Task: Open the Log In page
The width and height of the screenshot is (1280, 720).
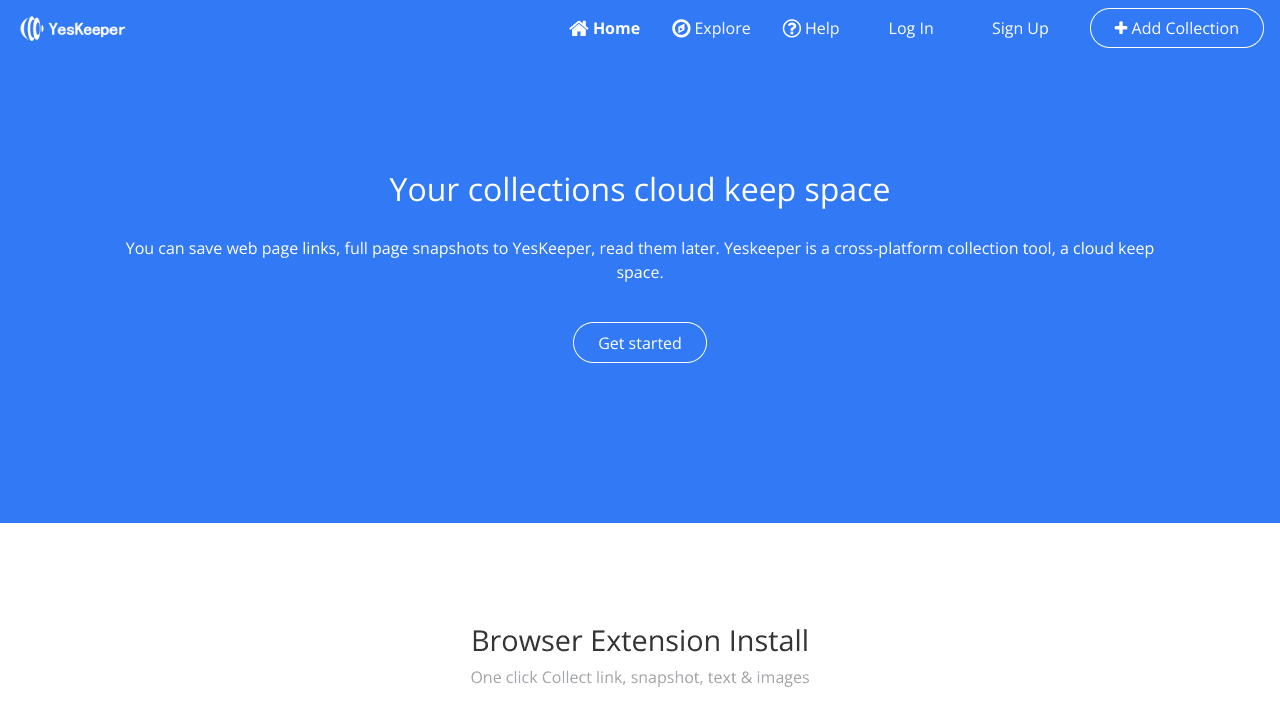Action: (x=910, y=29)
